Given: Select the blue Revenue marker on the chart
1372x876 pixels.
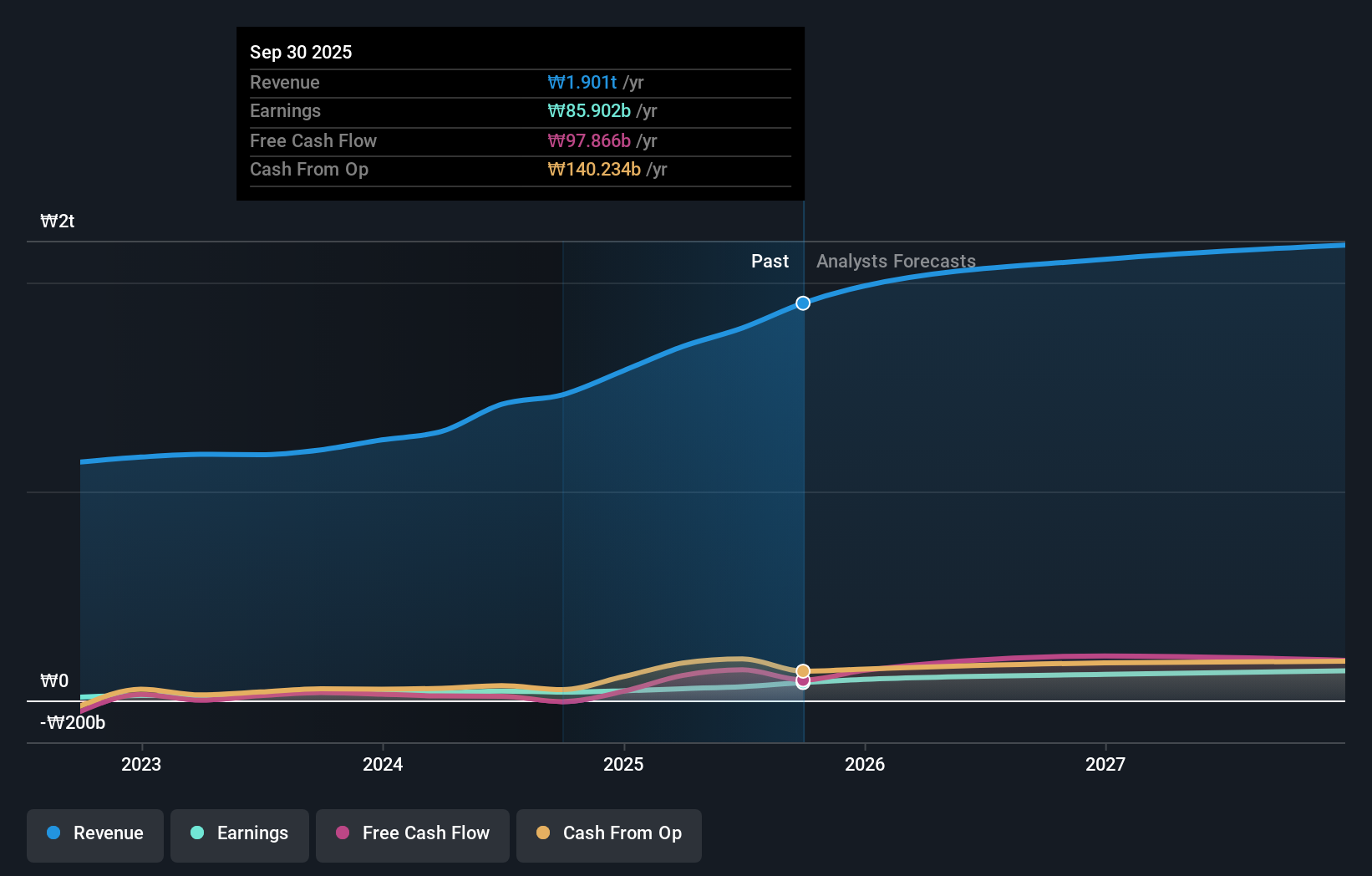Looking at the screenshot, I should point(802,303).
